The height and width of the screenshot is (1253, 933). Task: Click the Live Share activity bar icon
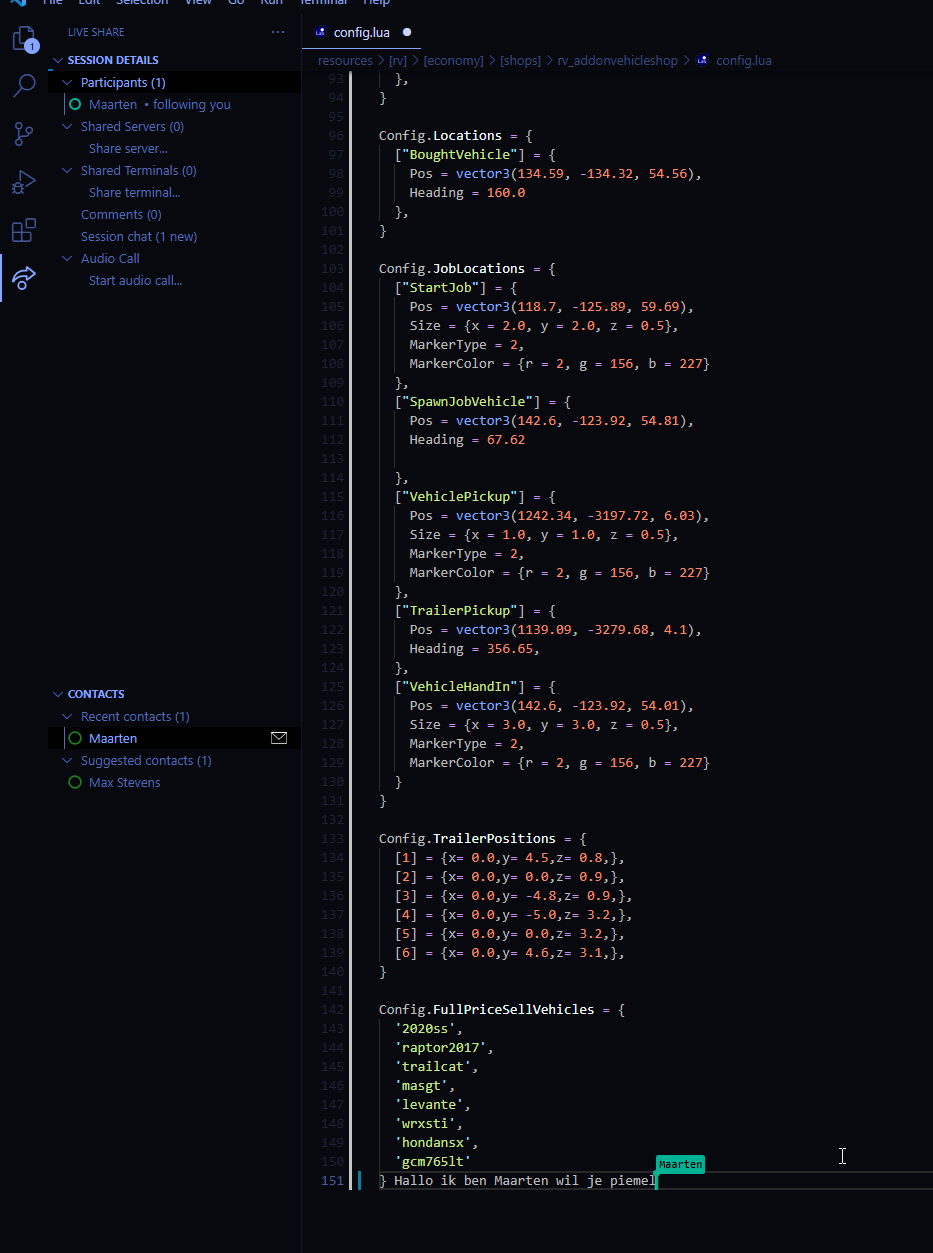point(23,277)
